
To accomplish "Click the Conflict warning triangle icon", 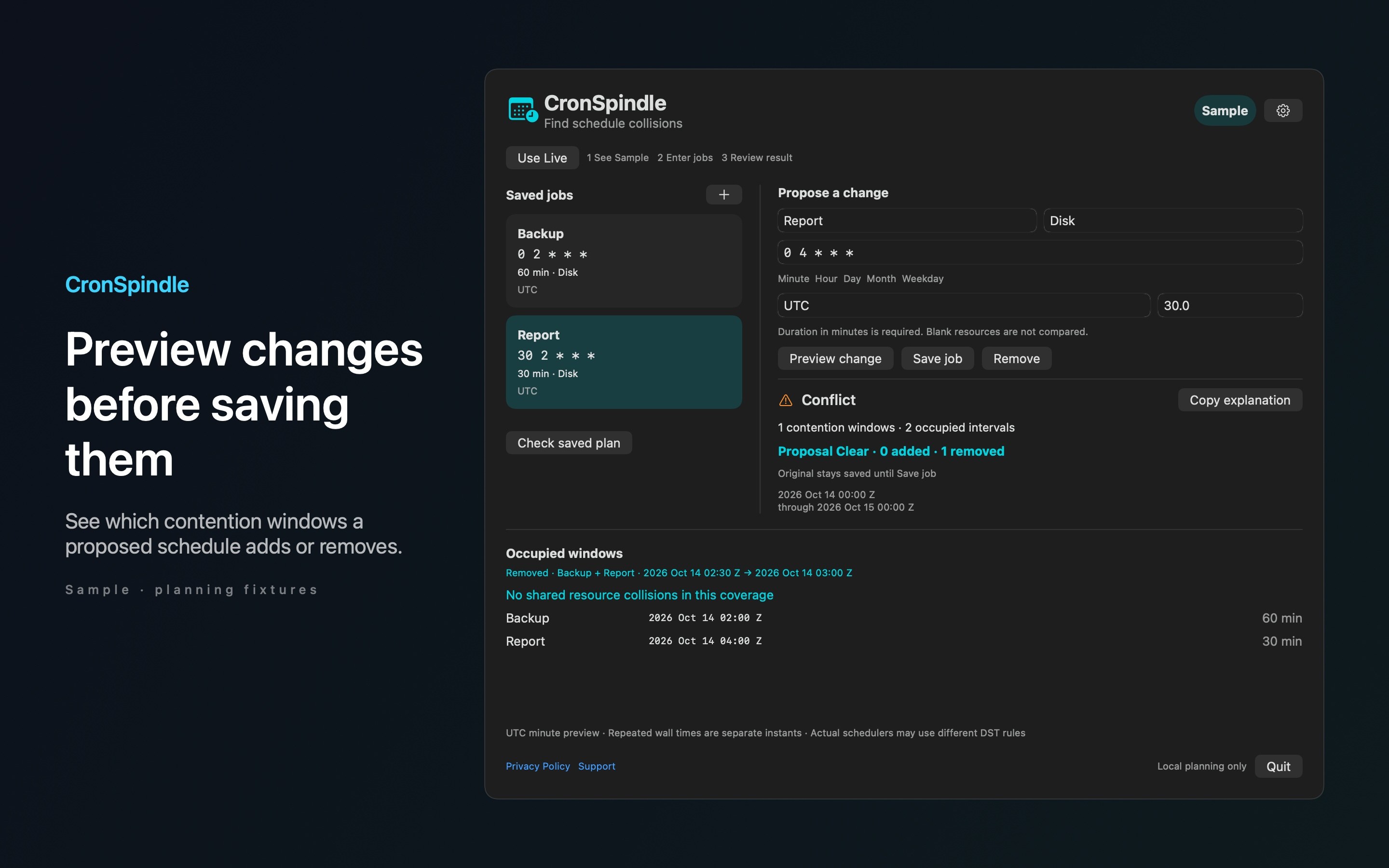I will [x=786, y=400].
